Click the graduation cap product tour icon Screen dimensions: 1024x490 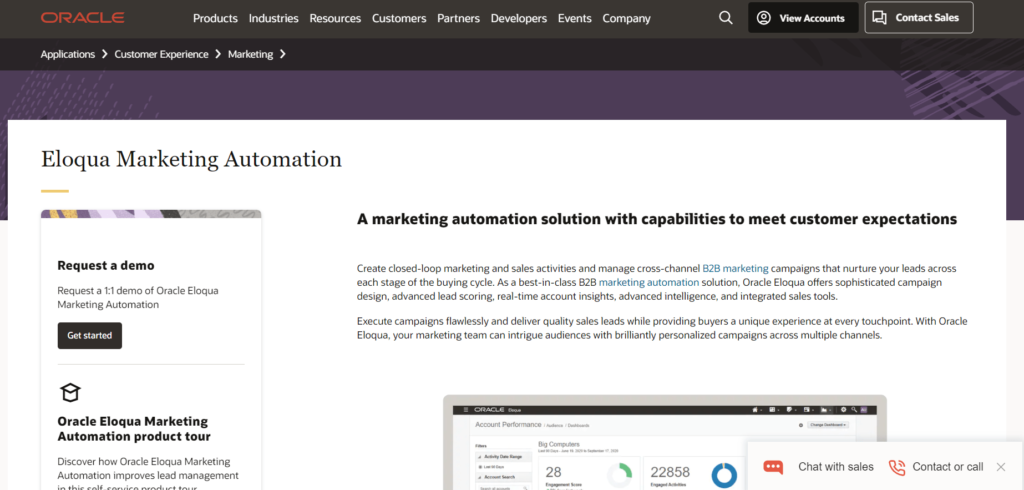point(70,393)
